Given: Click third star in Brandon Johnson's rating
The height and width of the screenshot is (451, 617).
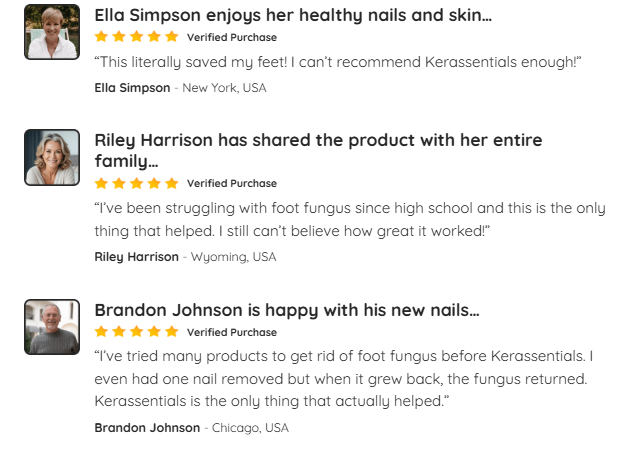Looking at the screenshot, I should click(x=136, y=332).
